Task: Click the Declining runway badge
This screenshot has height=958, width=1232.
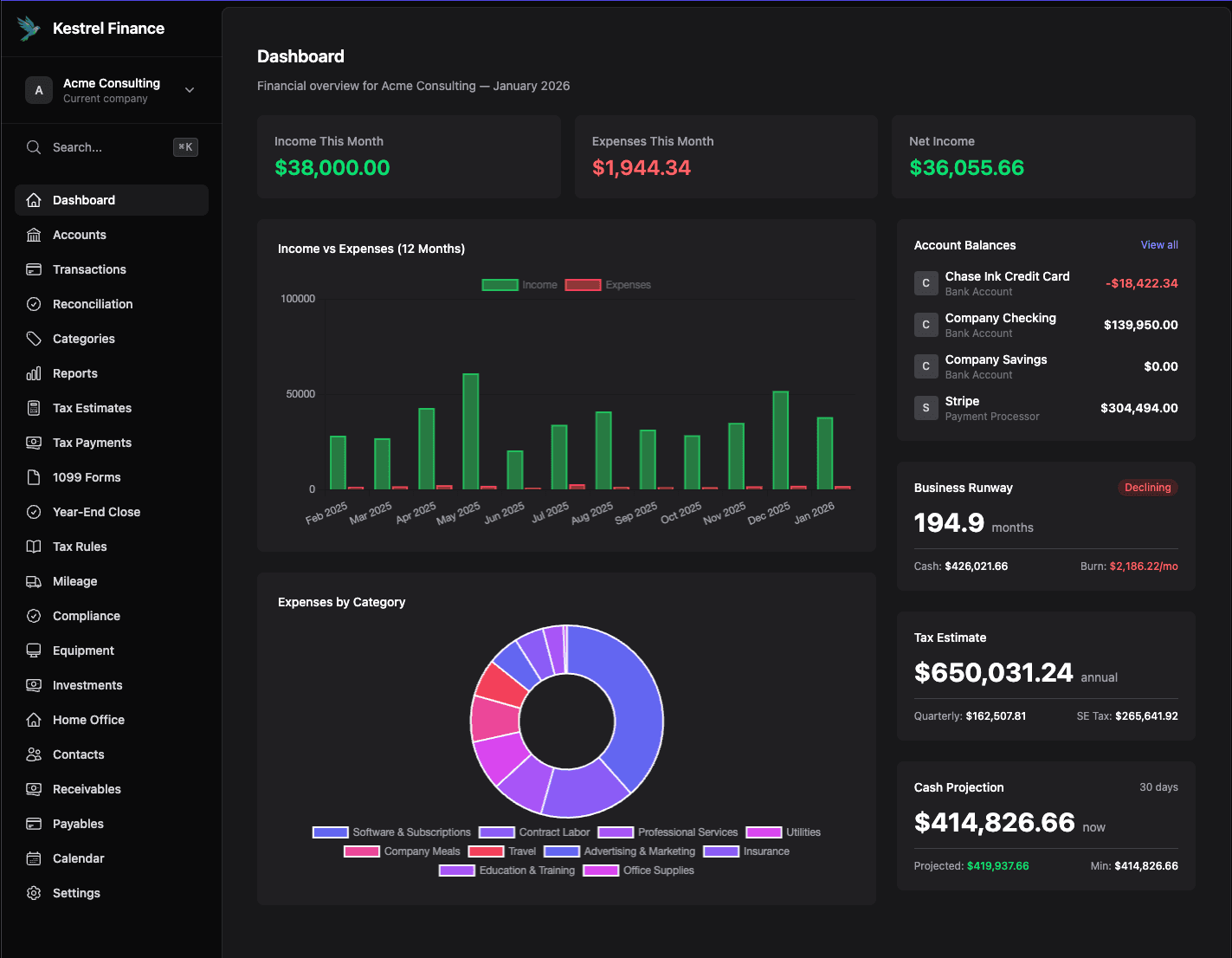Action: point(1147,488)
